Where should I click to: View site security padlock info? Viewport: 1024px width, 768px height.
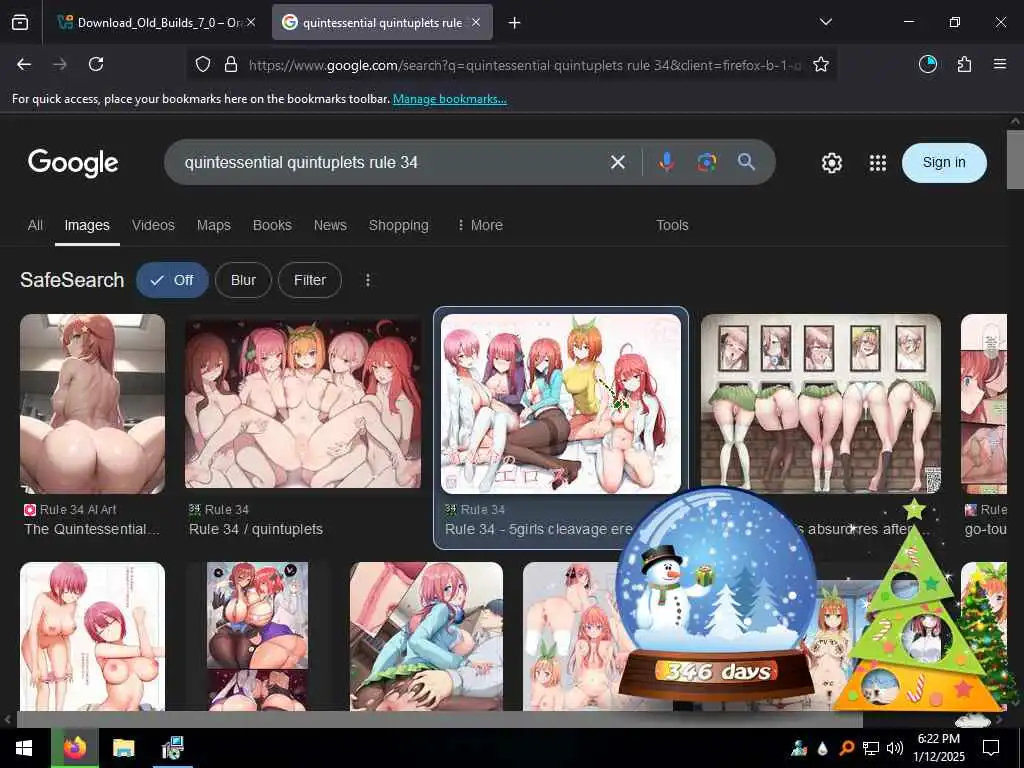(231, 64)
